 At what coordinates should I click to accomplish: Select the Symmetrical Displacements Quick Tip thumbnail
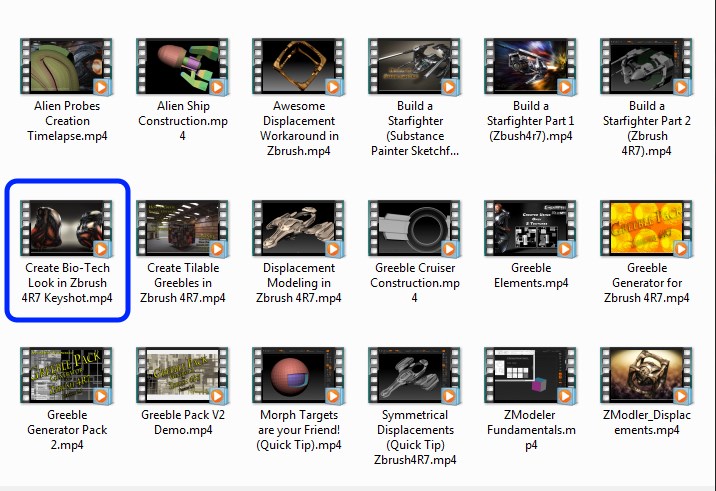[415, 375]
